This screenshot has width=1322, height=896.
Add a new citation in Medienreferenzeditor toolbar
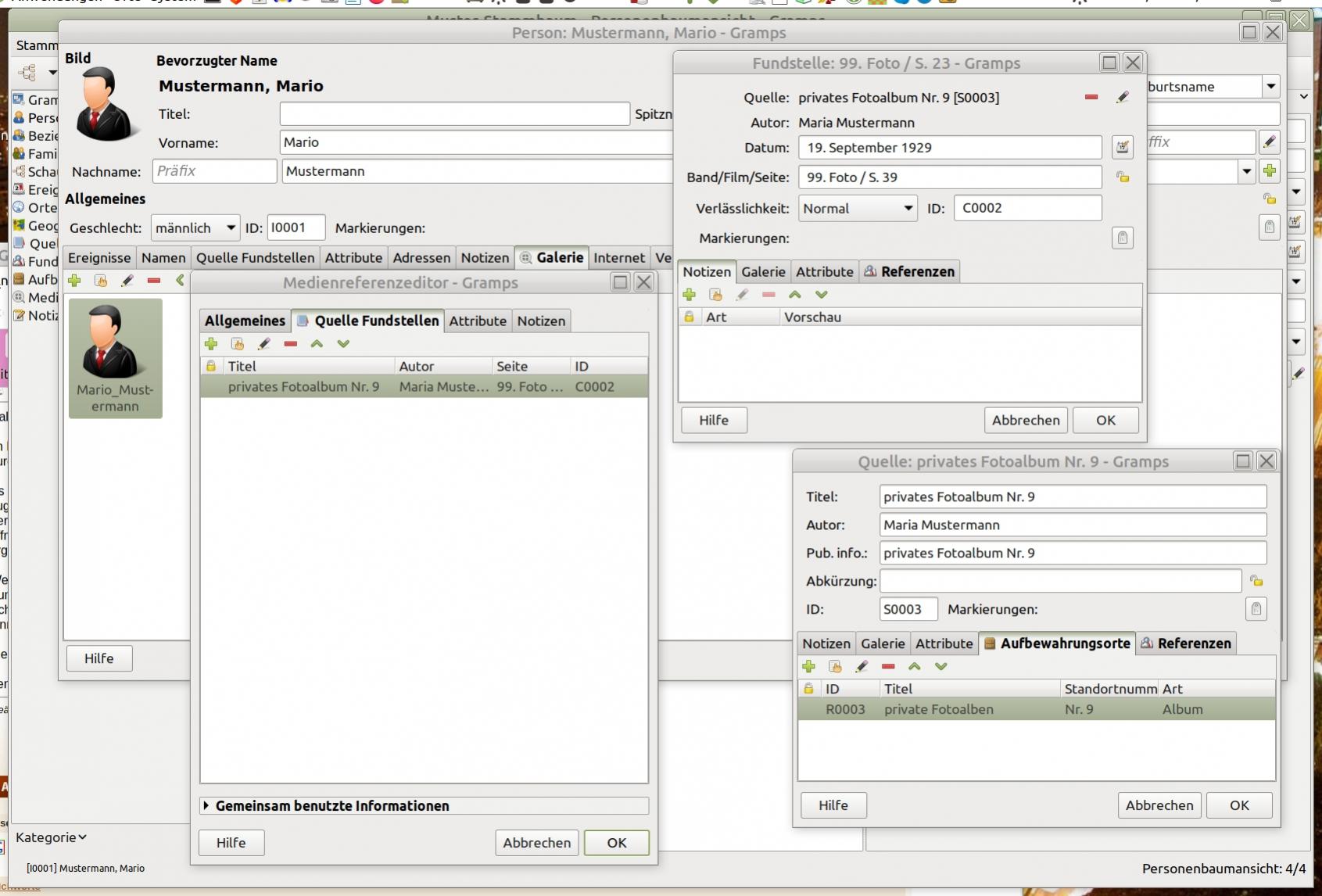(211, 344)
